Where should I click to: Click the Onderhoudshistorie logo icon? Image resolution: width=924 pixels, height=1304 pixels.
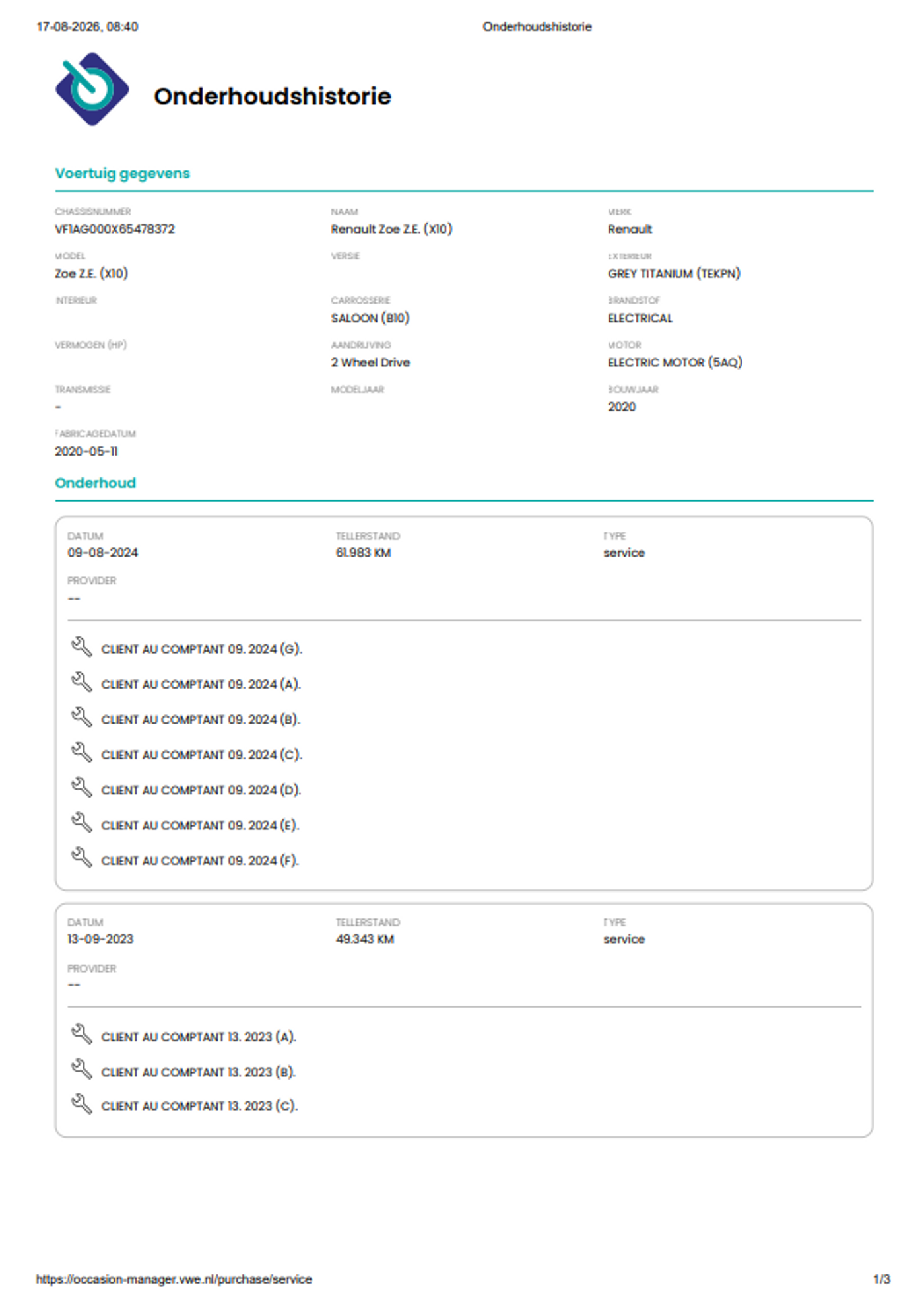click(x=92, y=89)
